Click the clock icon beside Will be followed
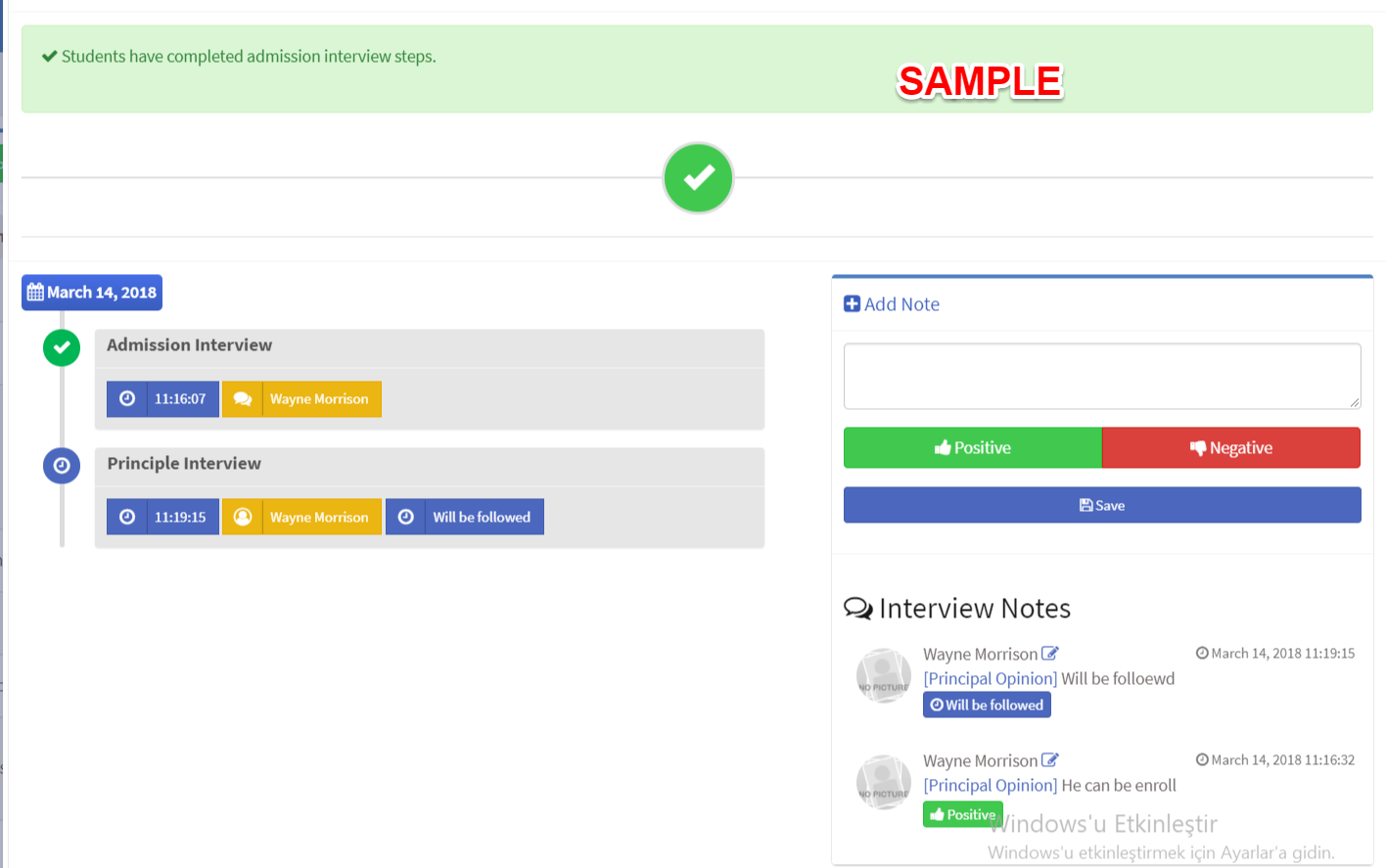 (406, 518)
